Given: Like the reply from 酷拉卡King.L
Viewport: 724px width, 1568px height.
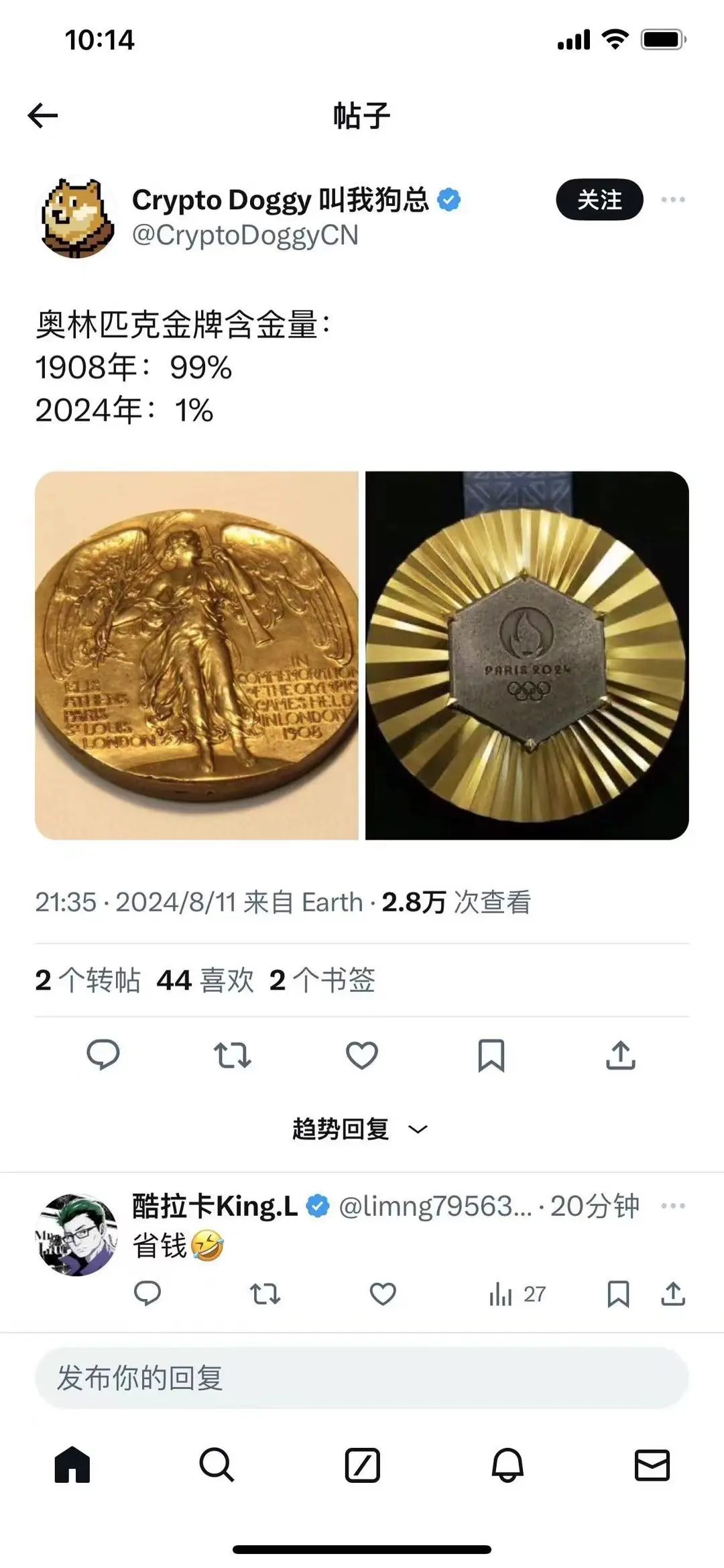Looking at the screenshot, I should 383,1294.
